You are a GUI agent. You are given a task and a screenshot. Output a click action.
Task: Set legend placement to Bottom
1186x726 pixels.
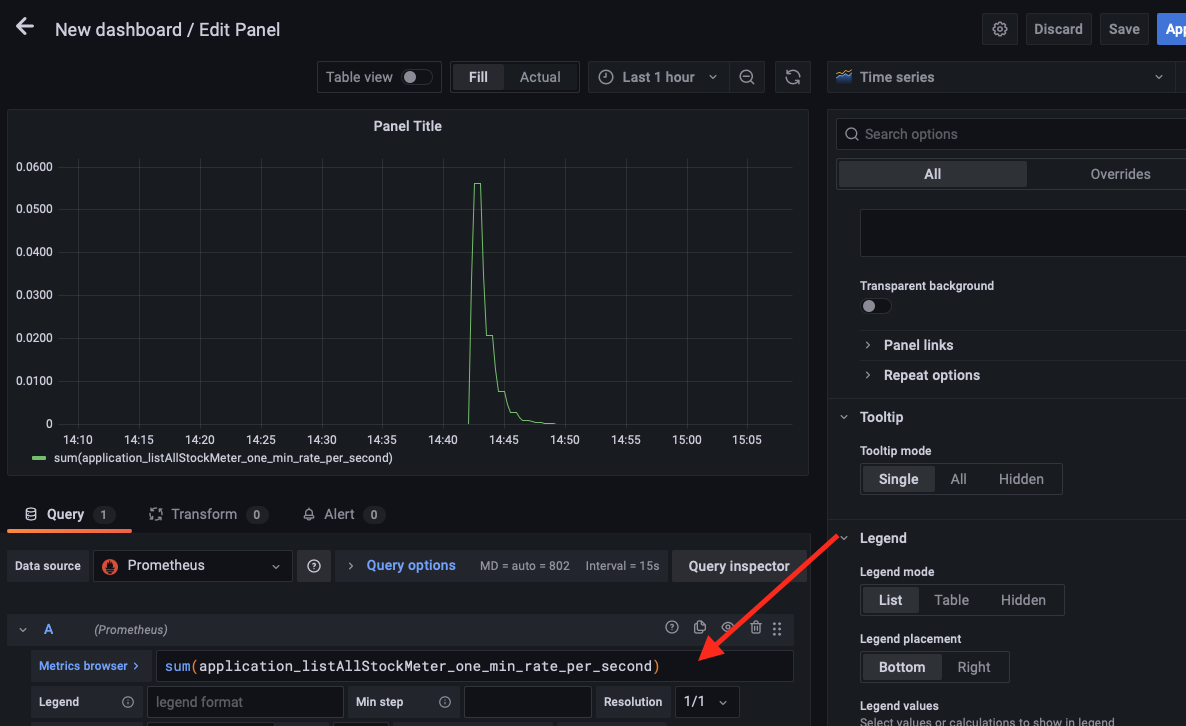pyautogui.click(x=902, y=667)
